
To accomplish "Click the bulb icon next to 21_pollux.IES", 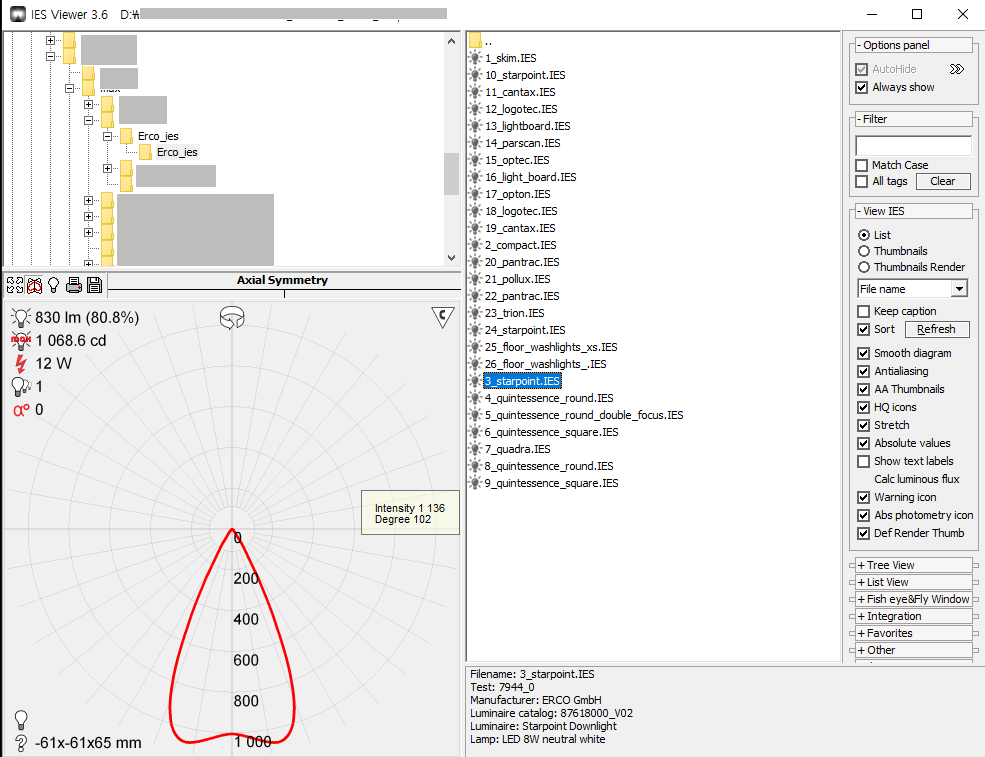I will [476, 279].
